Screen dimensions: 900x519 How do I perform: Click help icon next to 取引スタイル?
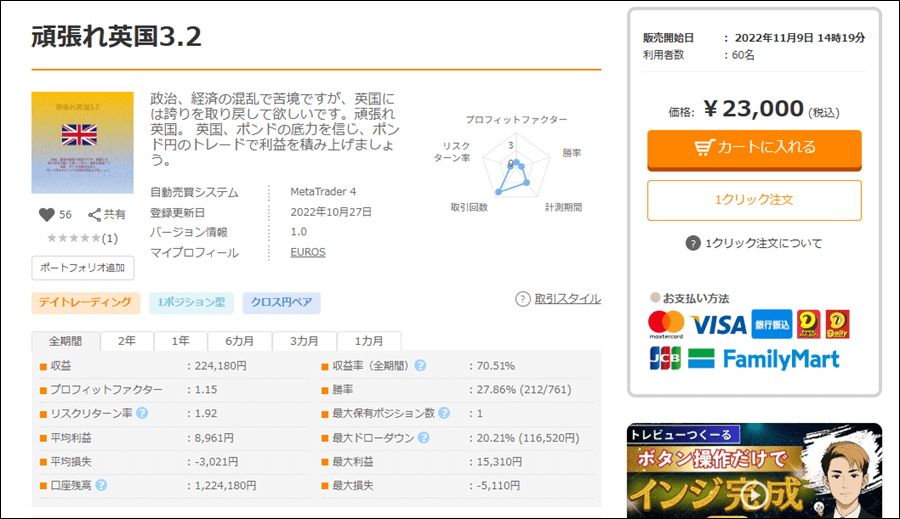click(x=523, y=299)
